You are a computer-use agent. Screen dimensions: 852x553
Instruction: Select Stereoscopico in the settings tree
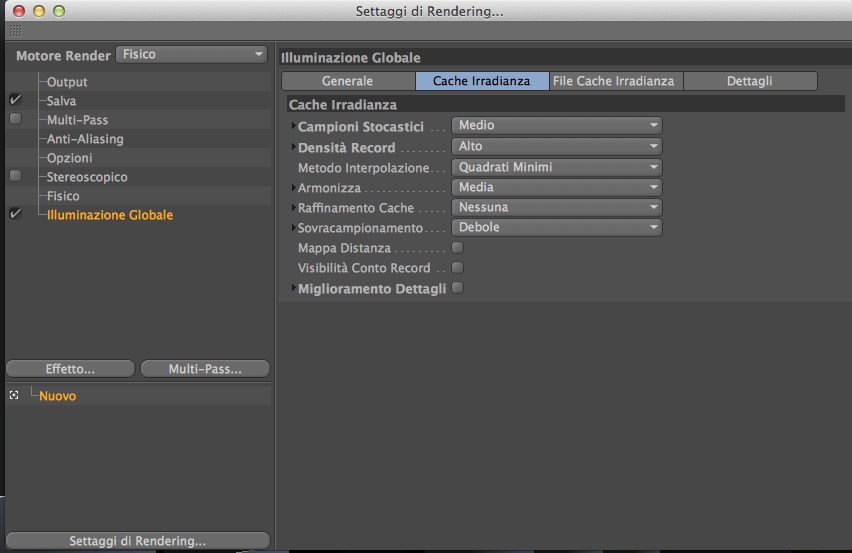[87, 177]
